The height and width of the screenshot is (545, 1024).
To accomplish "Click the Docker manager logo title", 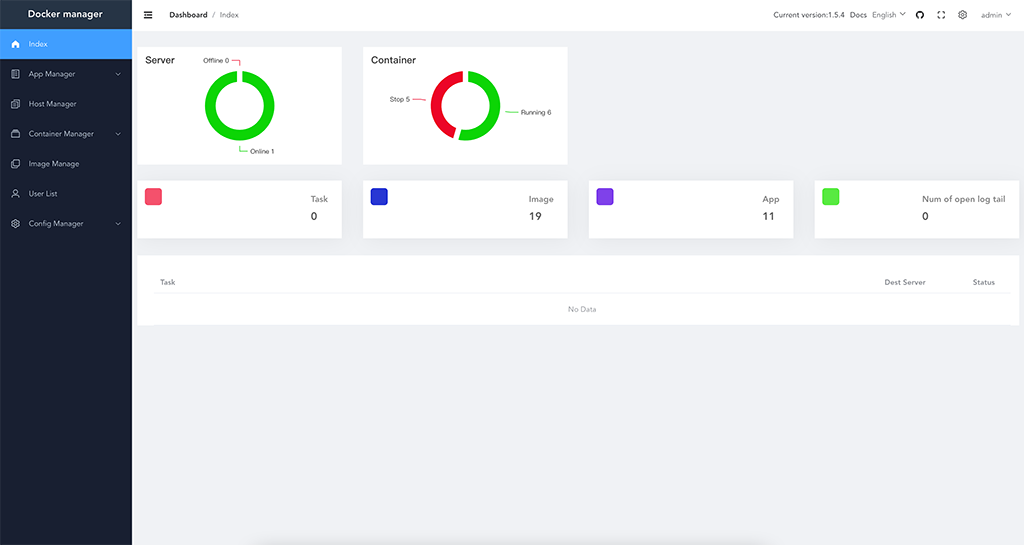I will click(65, 14).
